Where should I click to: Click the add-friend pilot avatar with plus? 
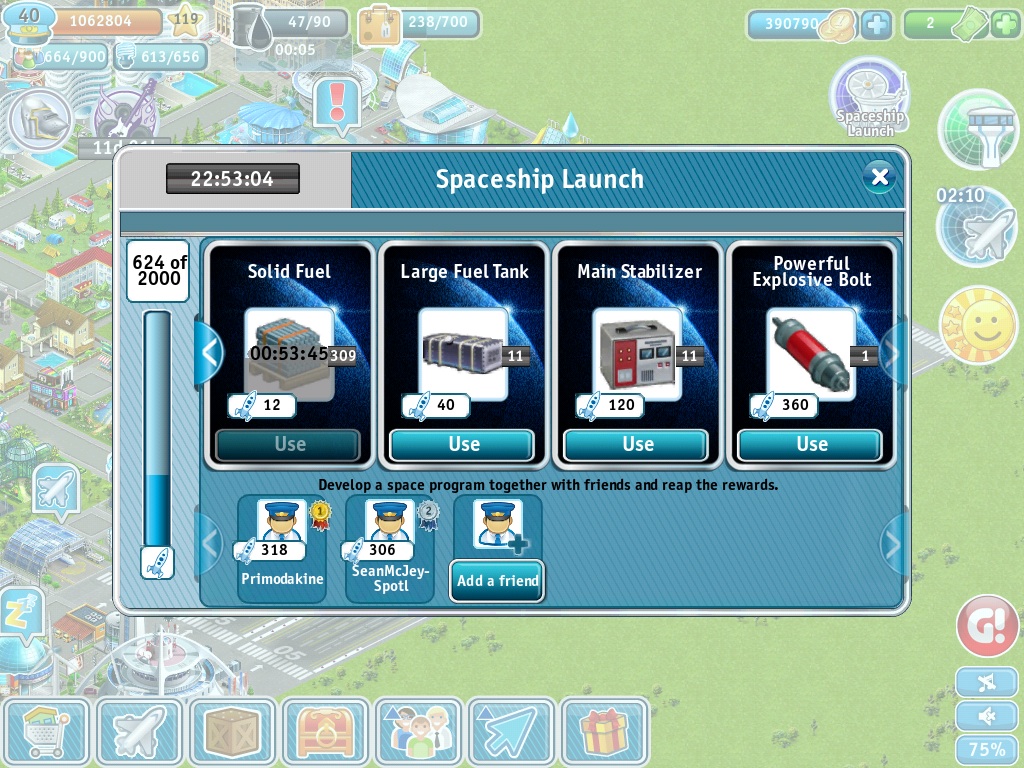point(498,523)
